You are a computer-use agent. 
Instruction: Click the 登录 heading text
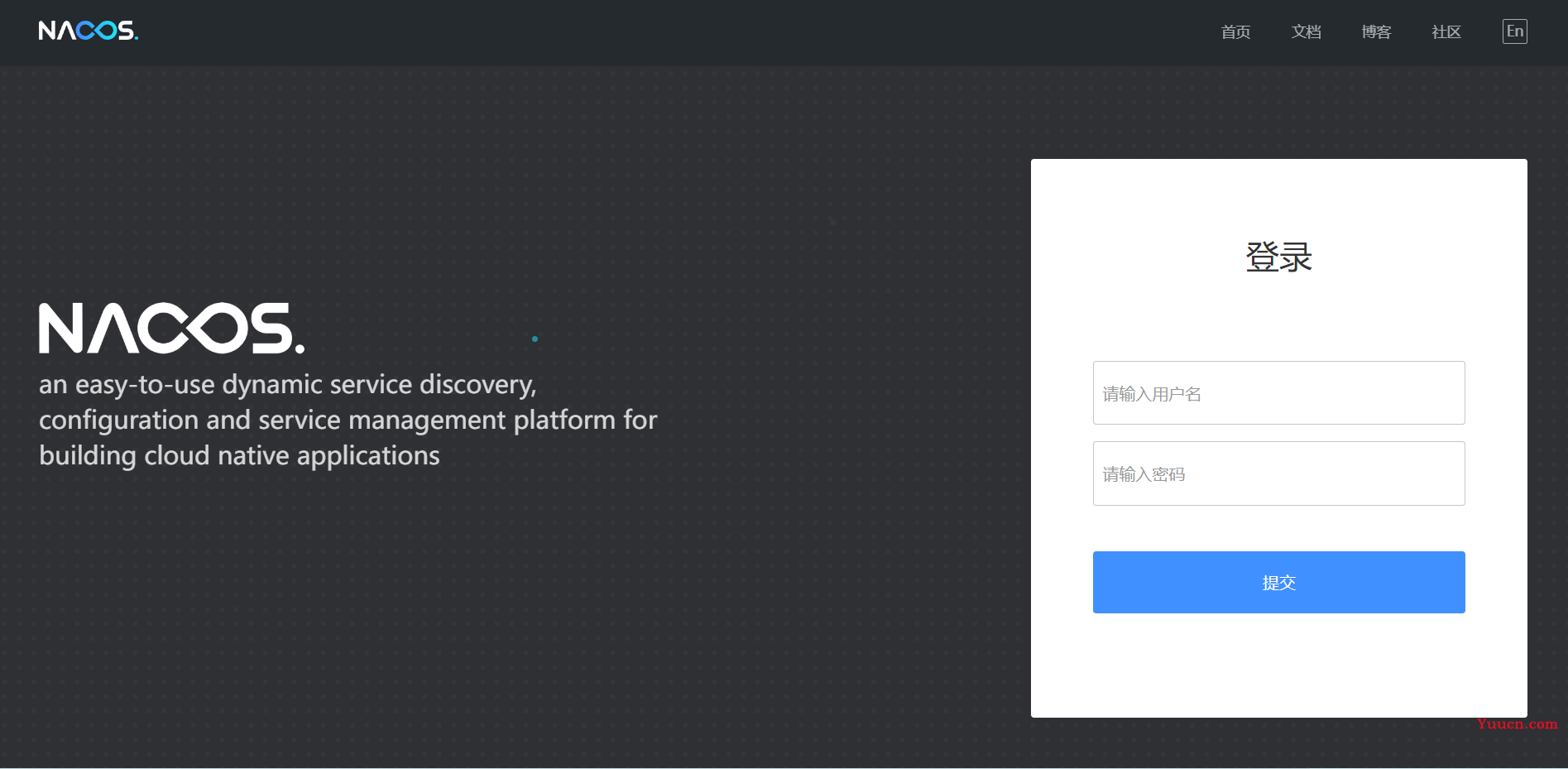click(x=1278, y=257)
